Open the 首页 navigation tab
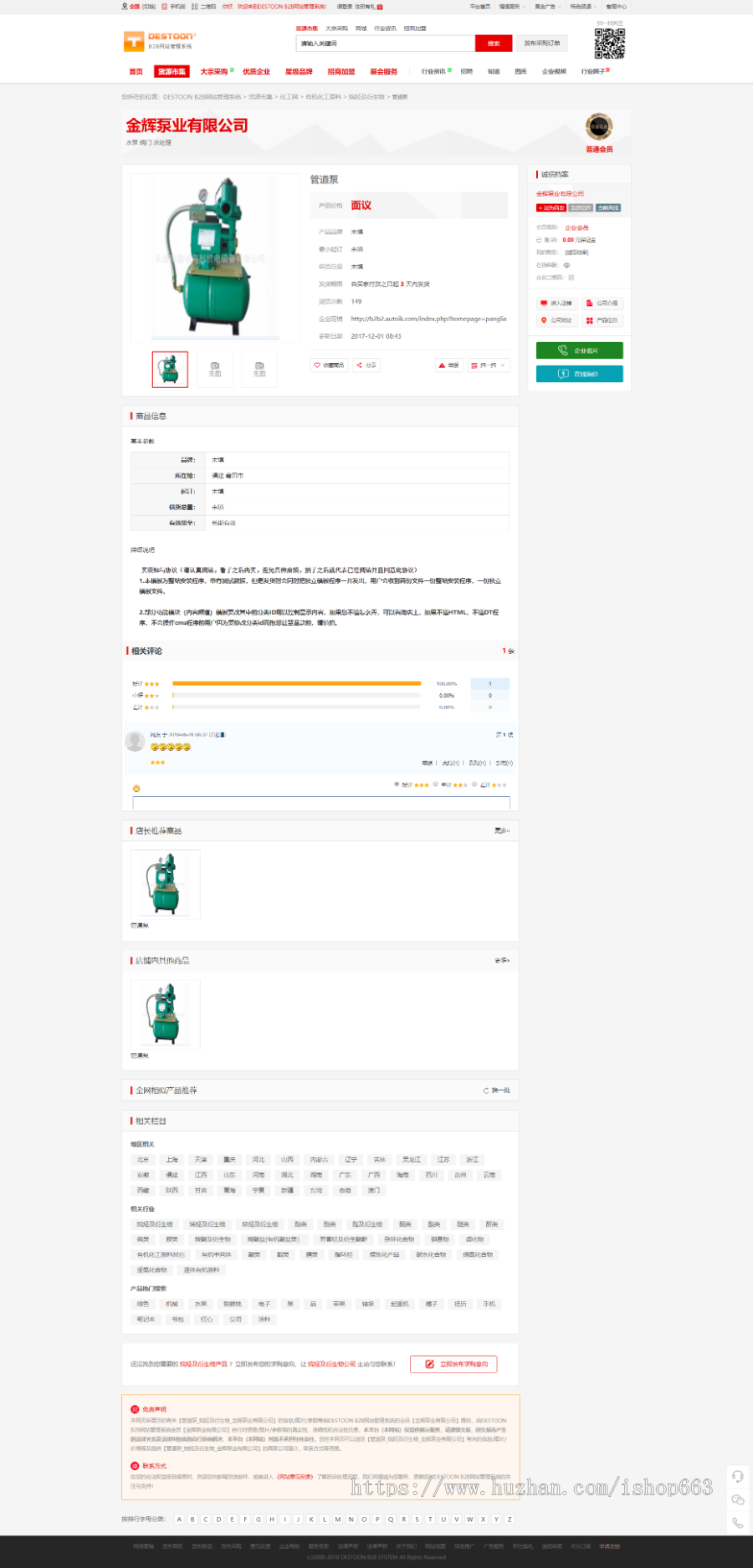This screenshot has width=753, height=1568. pyautogui.click(x=136, y=72)
